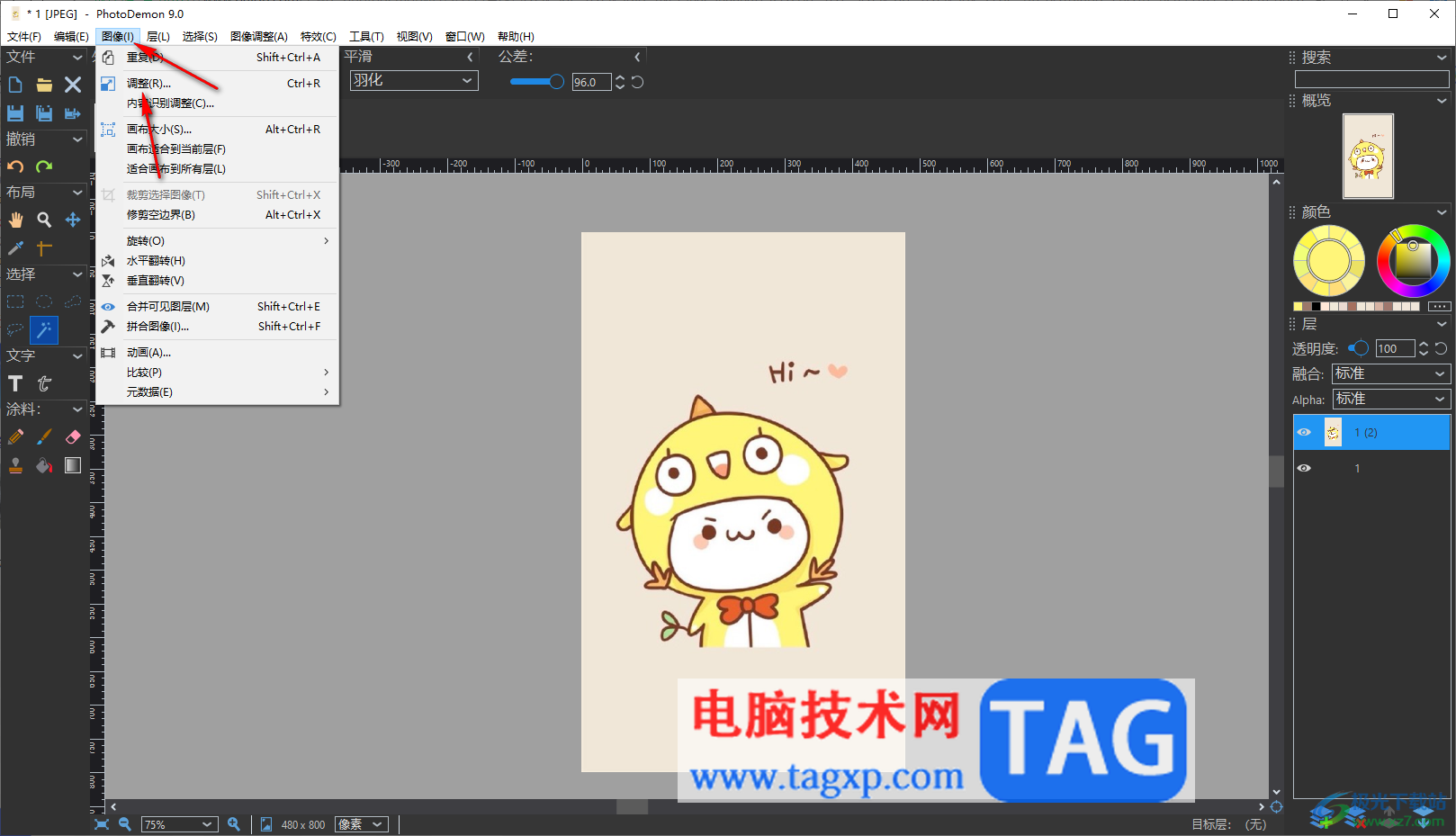Open the 羽化 smoothing dropdown

414,80
